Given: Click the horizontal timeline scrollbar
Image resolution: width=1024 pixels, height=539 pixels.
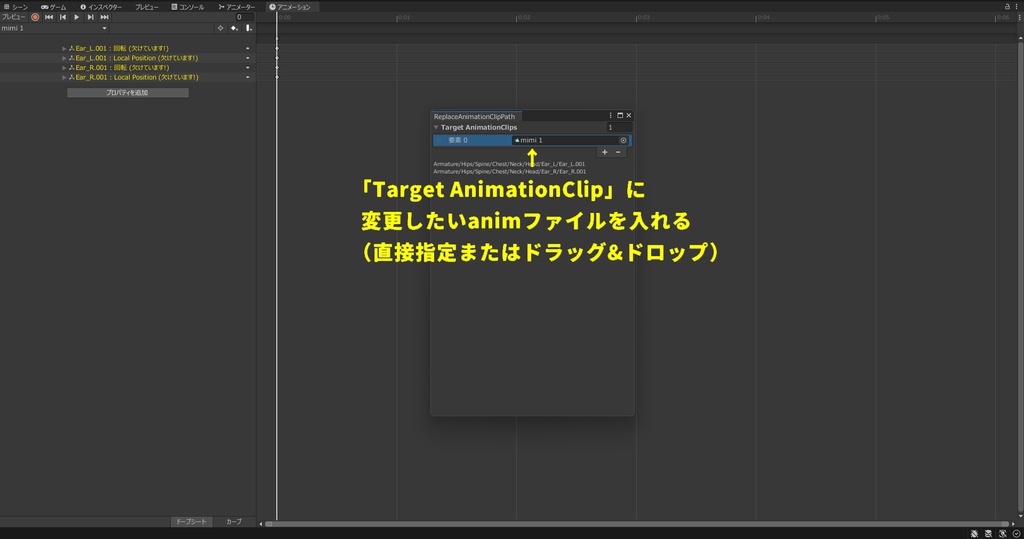Looking at the screenshot, I should point(637,524).
